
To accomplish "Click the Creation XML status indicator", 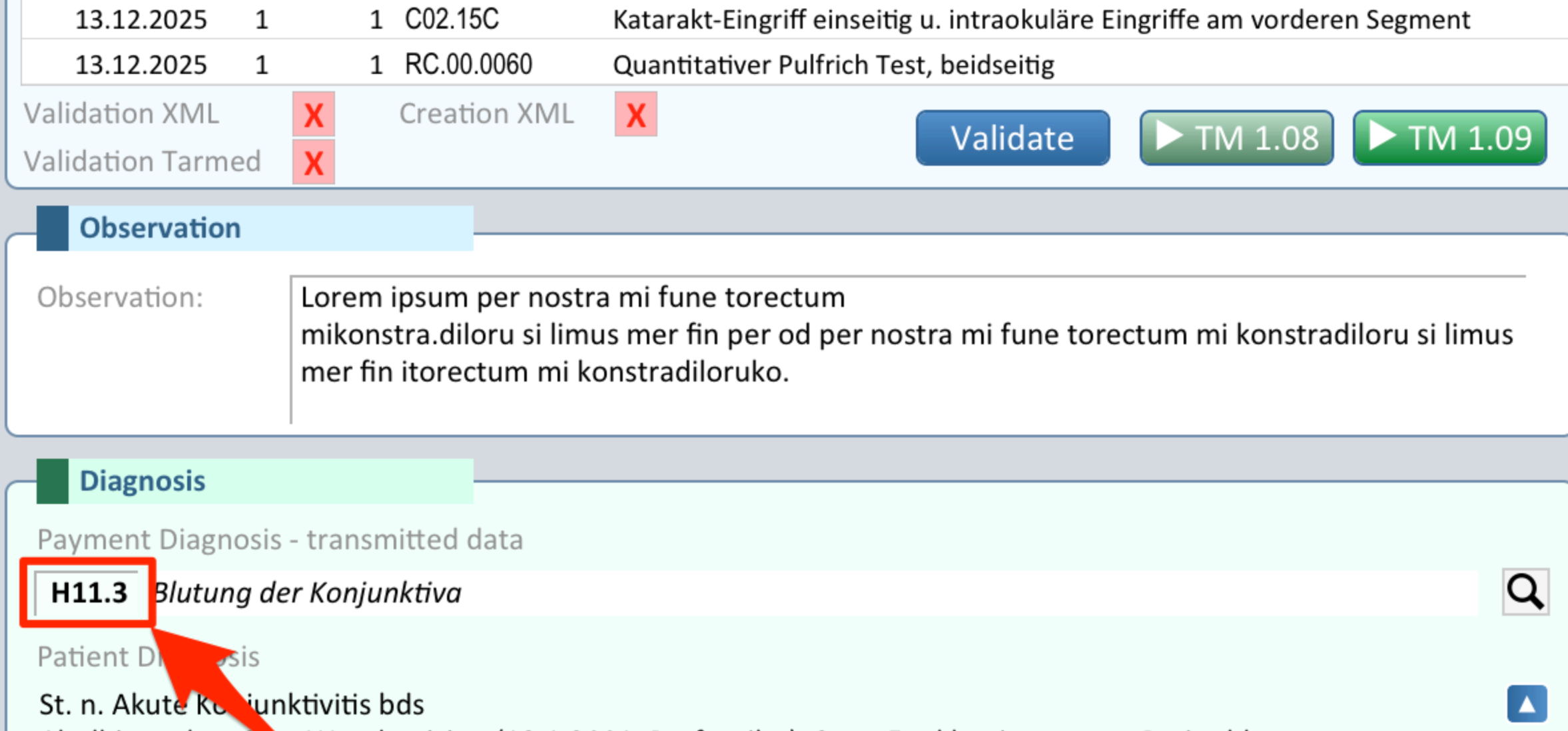I will coord(635,115).
